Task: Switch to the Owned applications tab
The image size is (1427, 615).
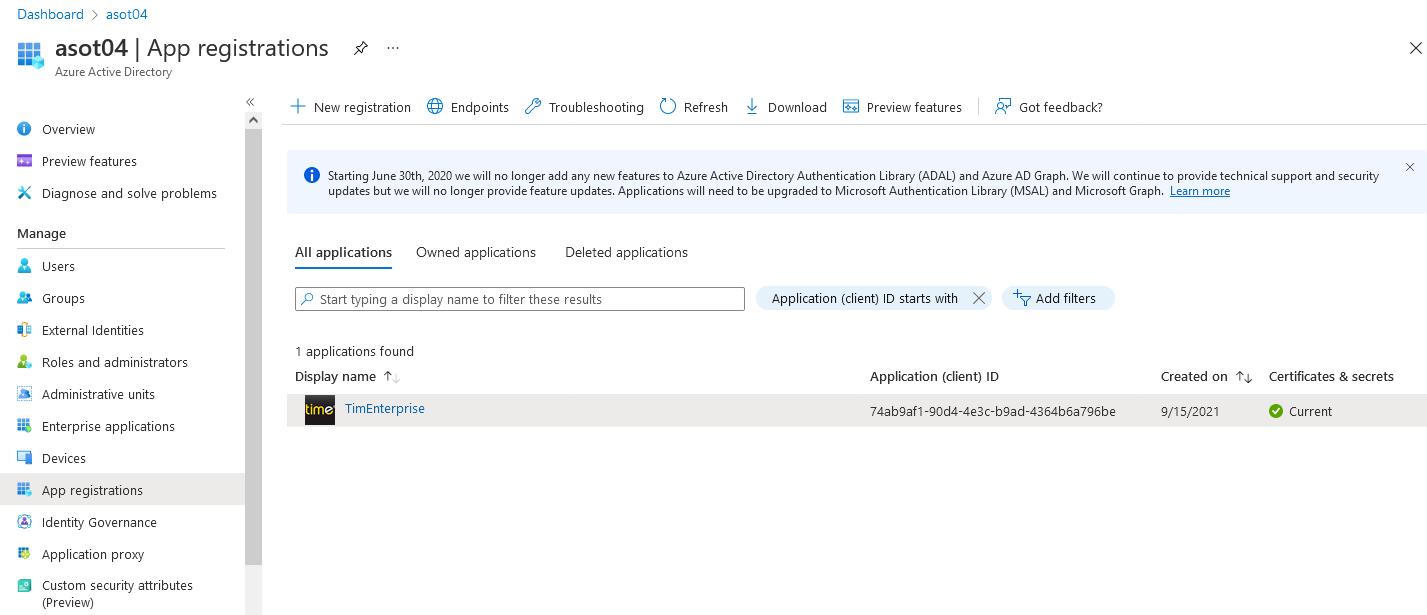Action: (476, 252)
